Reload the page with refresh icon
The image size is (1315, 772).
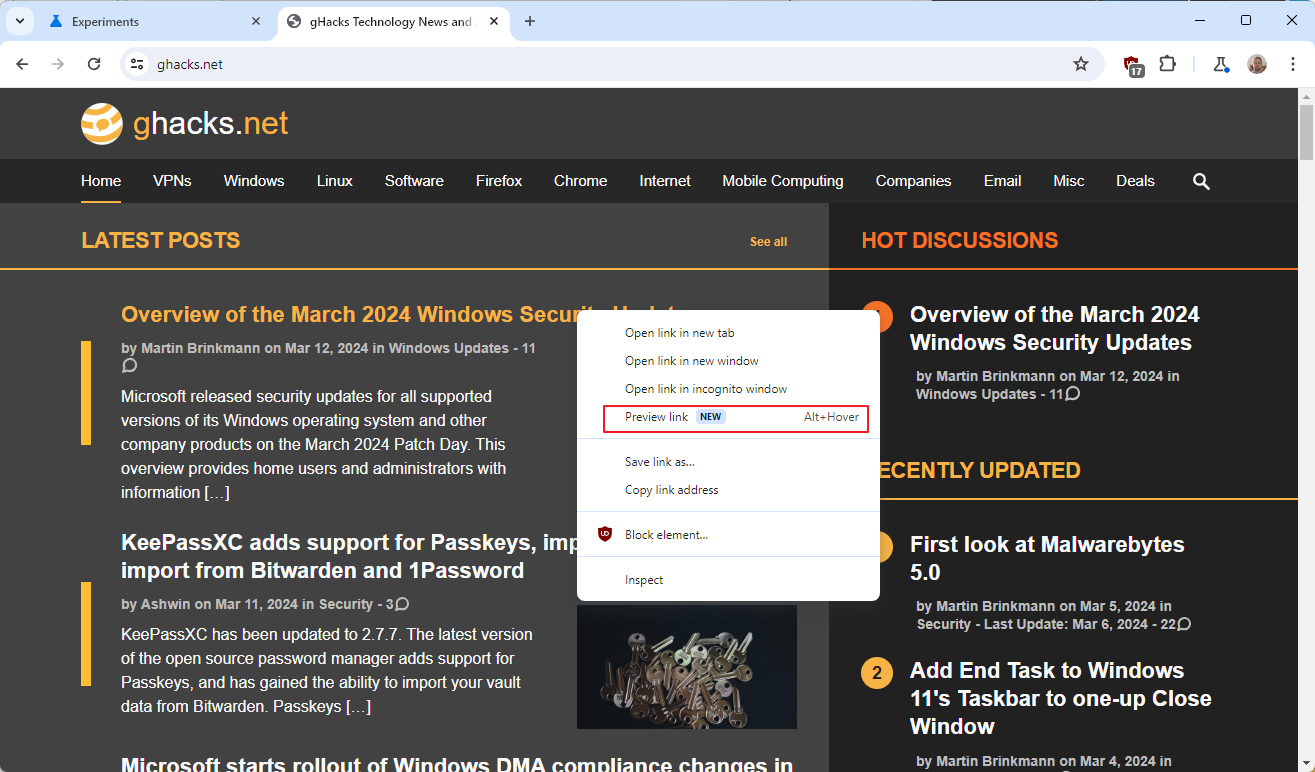pos(94,64)
